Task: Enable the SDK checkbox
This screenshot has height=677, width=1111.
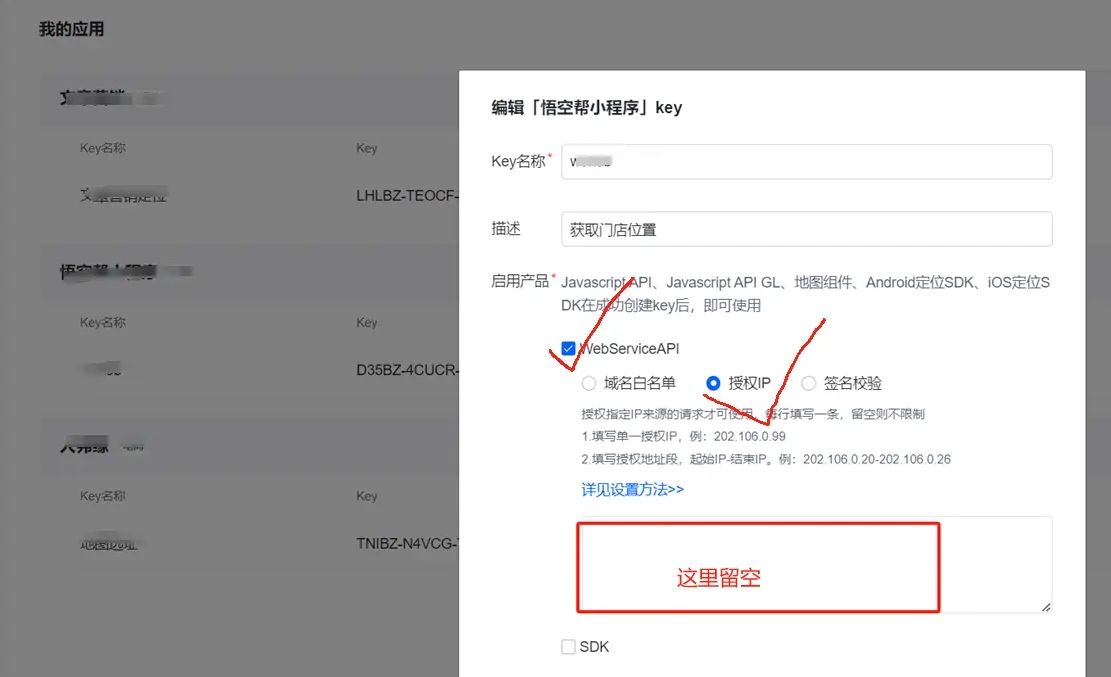Action: point(568,647)
